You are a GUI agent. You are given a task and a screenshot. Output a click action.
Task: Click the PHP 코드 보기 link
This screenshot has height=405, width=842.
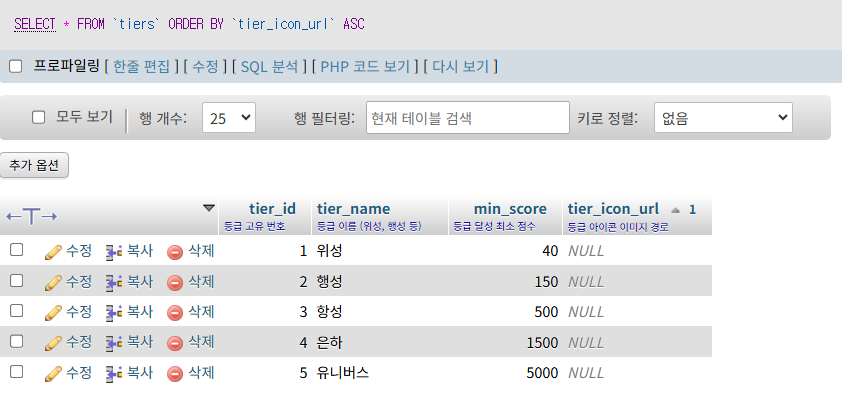[365, 67]
